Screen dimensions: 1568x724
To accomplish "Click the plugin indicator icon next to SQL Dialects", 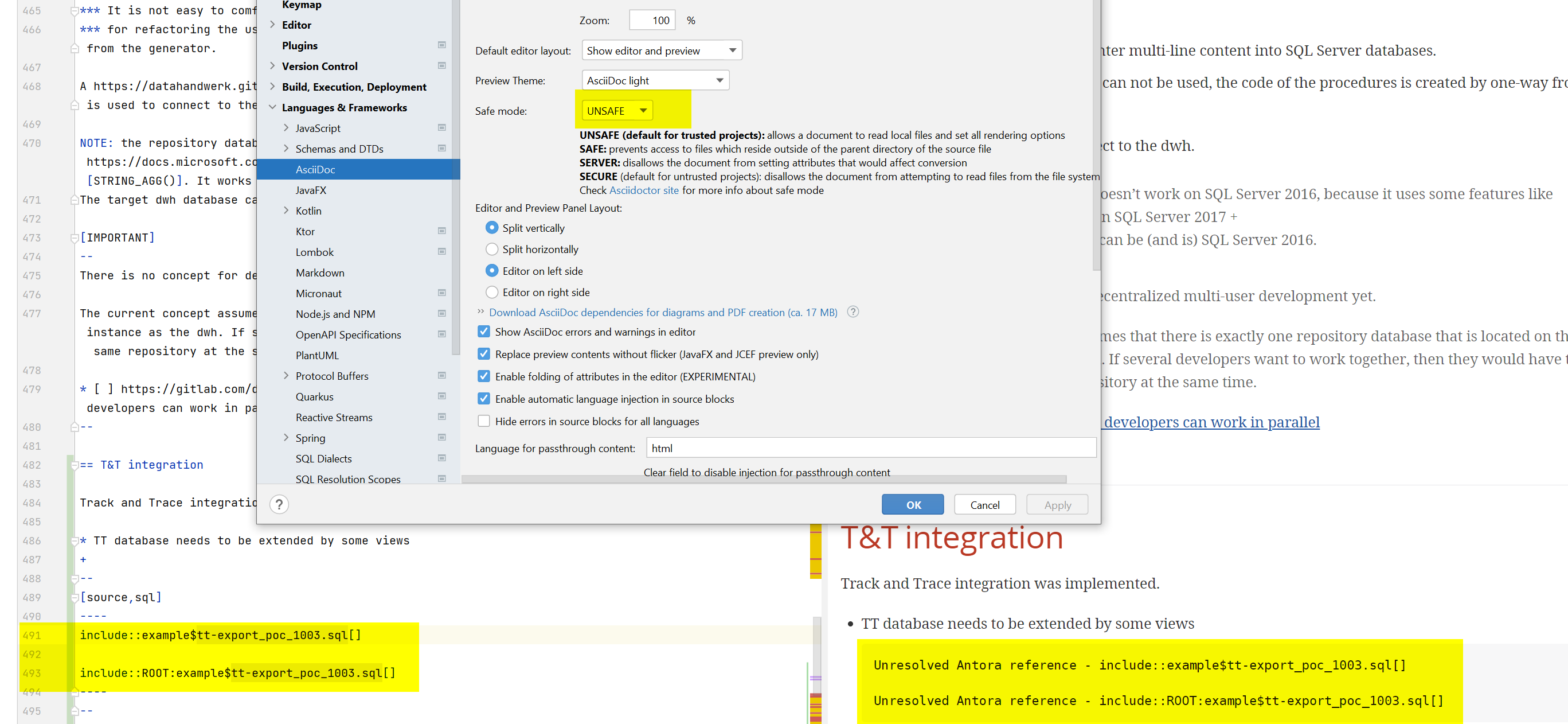I will (x=442, y=458).
